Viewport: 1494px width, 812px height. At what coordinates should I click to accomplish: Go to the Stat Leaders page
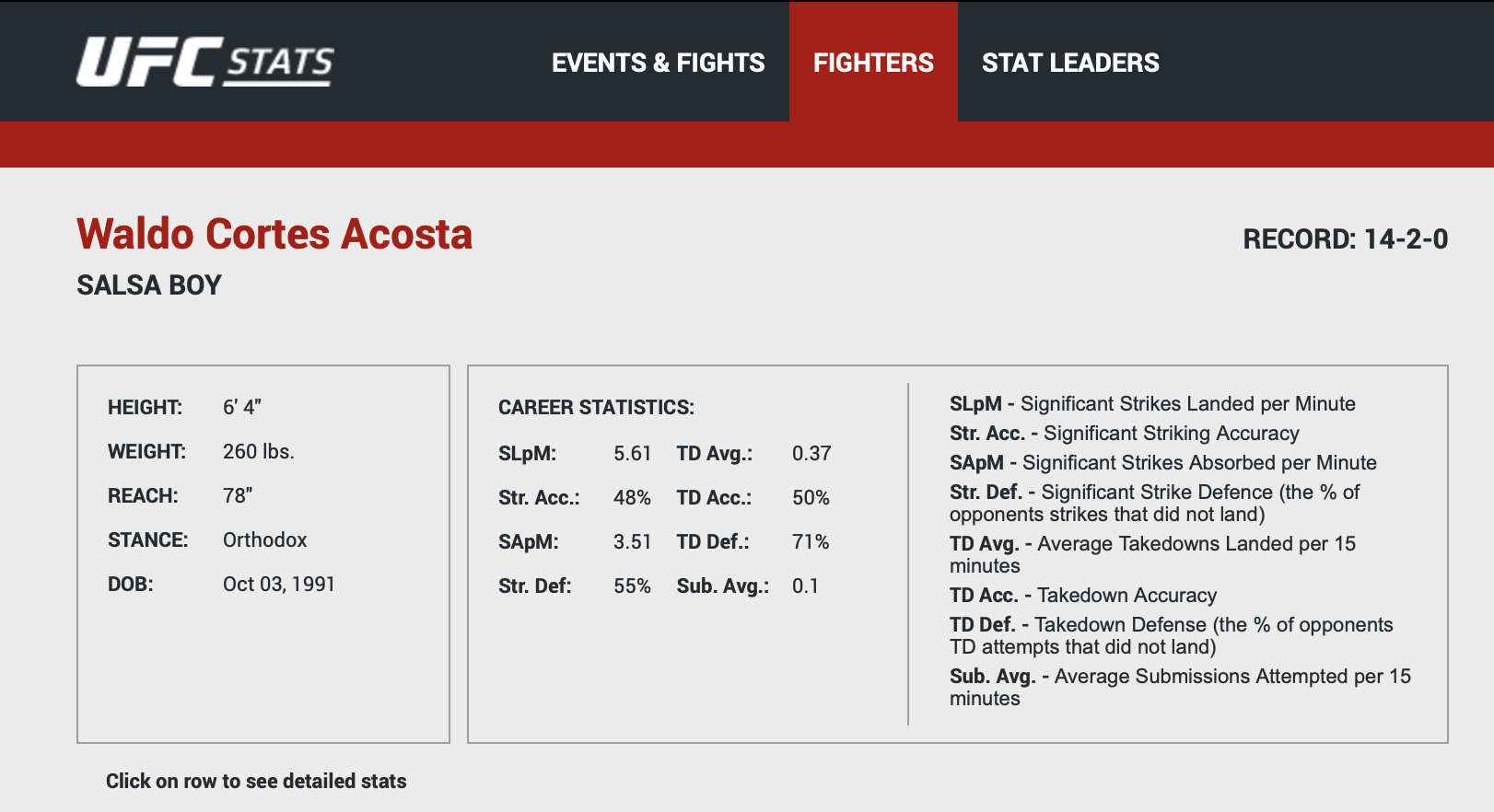point(1070,63)
